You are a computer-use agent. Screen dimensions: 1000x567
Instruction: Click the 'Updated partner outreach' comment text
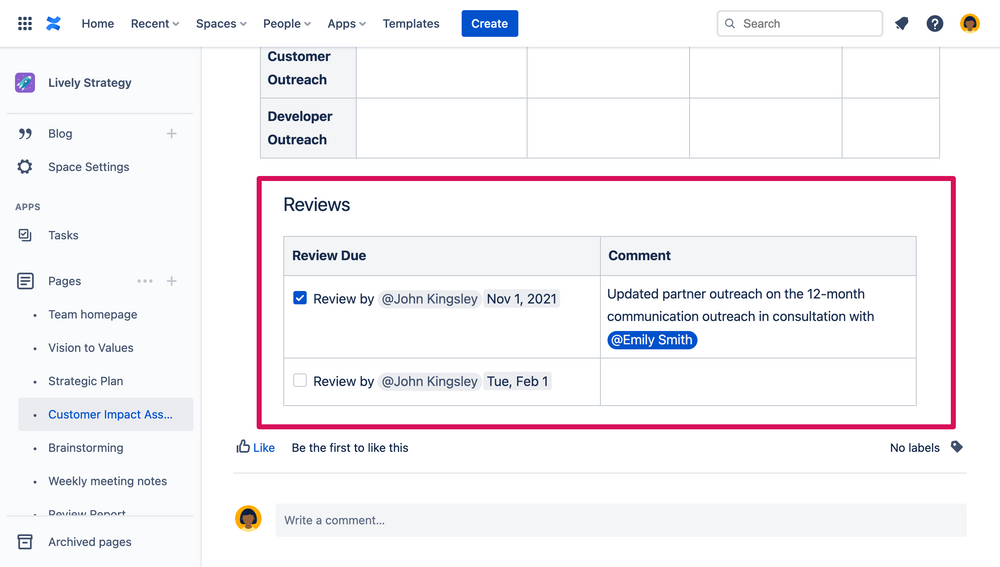click(x=740, y=305)
